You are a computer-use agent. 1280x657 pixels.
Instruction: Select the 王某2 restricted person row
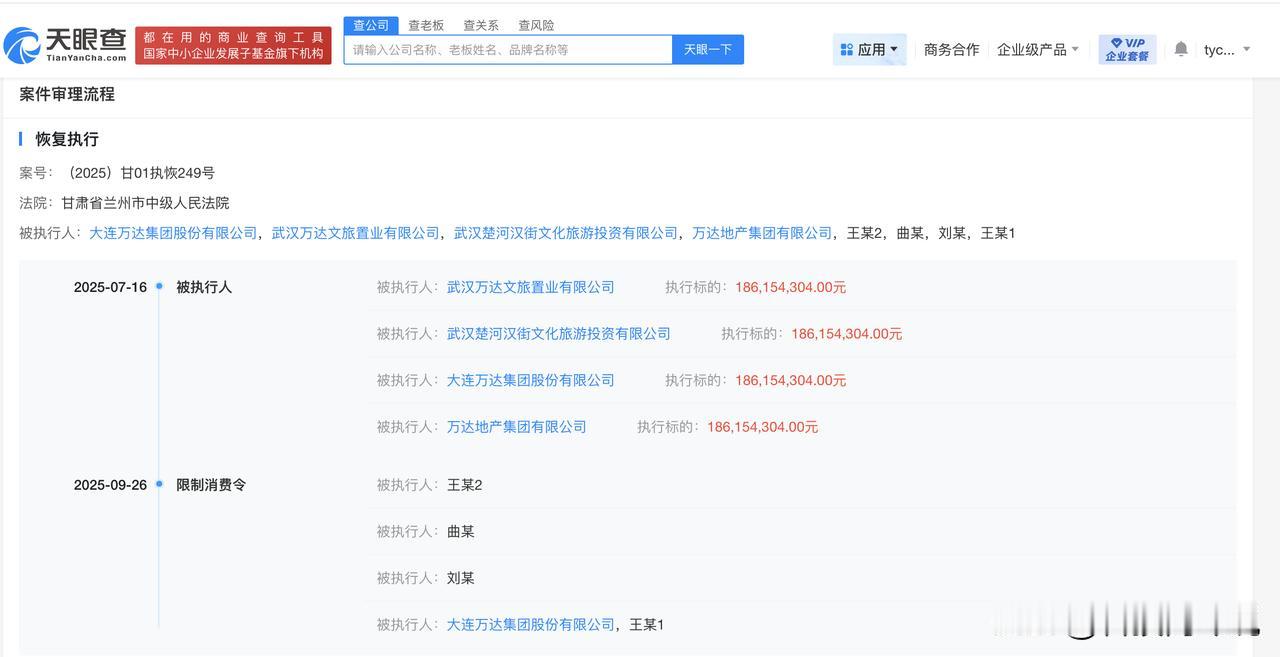pos(802,485)
